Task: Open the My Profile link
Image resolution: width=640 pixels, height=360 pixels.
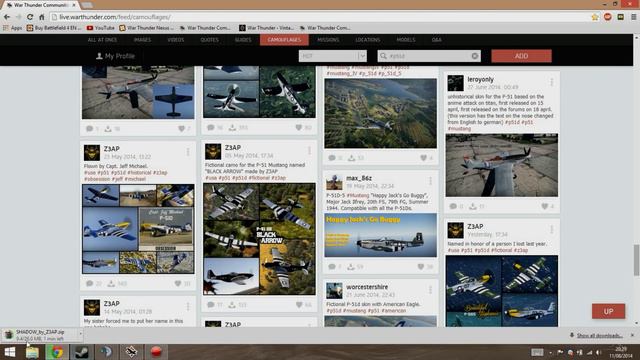Action: point(115,56)
